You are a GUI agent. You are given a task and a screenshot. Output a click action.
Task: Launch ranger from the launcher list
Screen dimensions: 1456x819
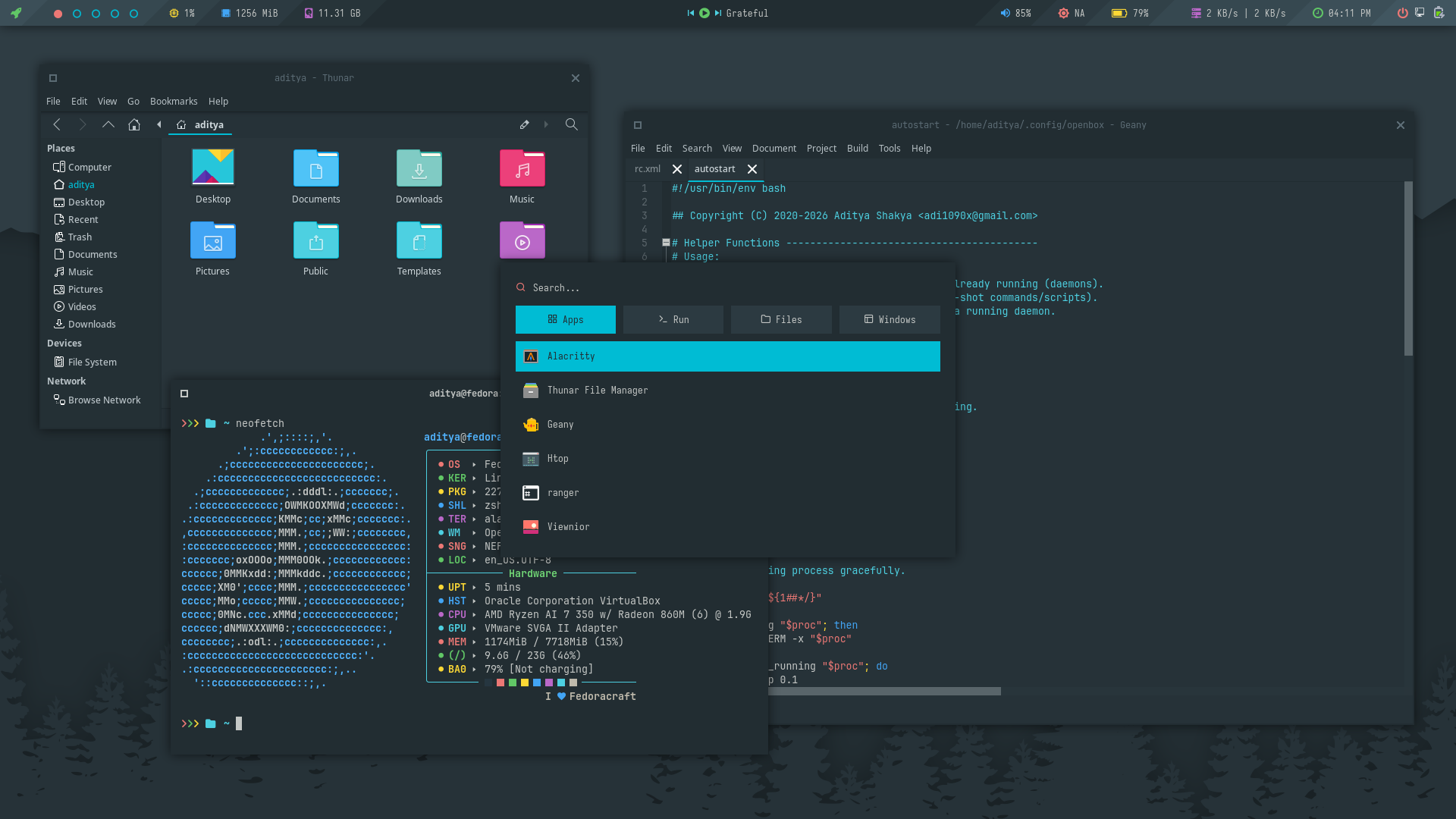(728, 493)
